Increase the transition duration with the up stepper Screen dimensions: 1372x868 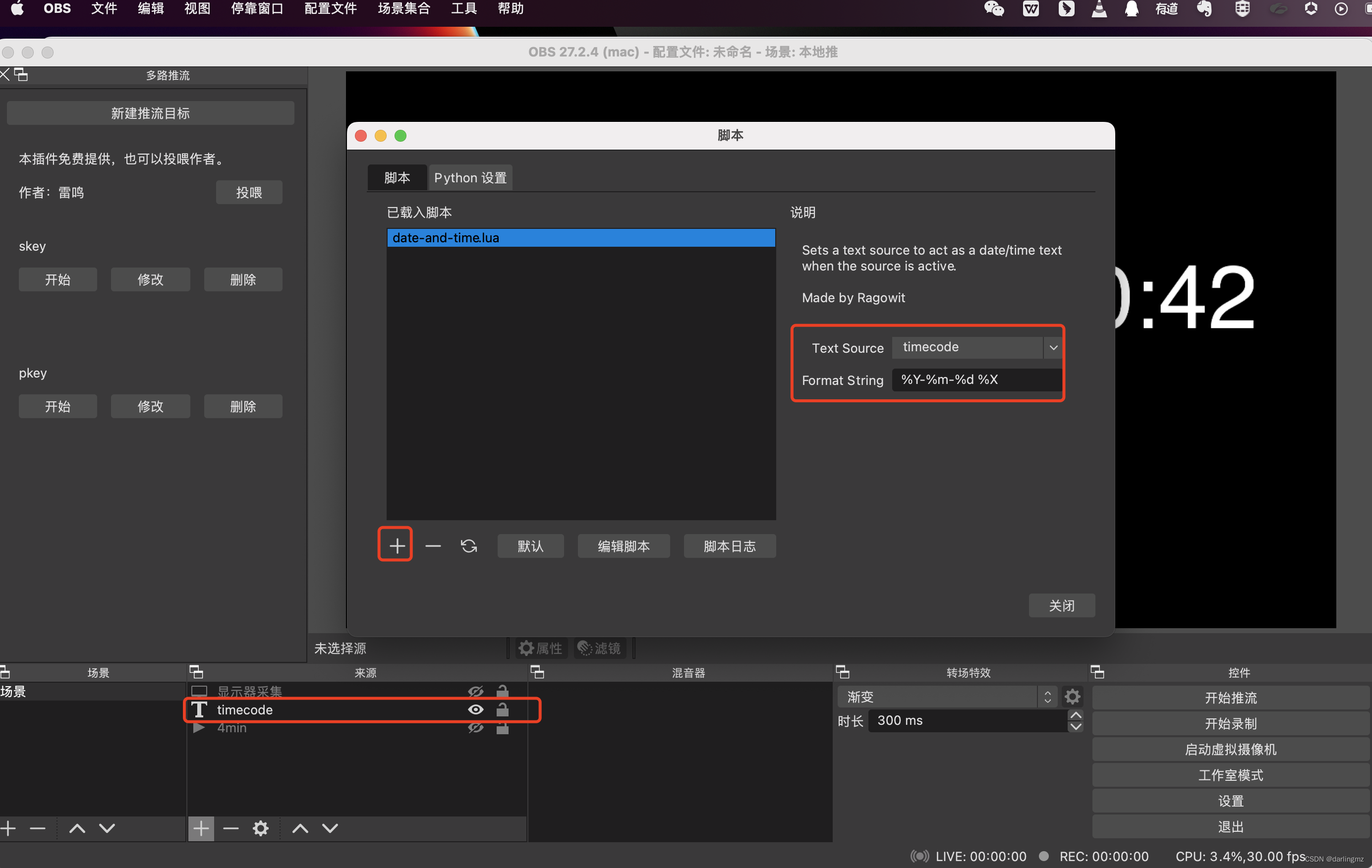pos(1075,715)
